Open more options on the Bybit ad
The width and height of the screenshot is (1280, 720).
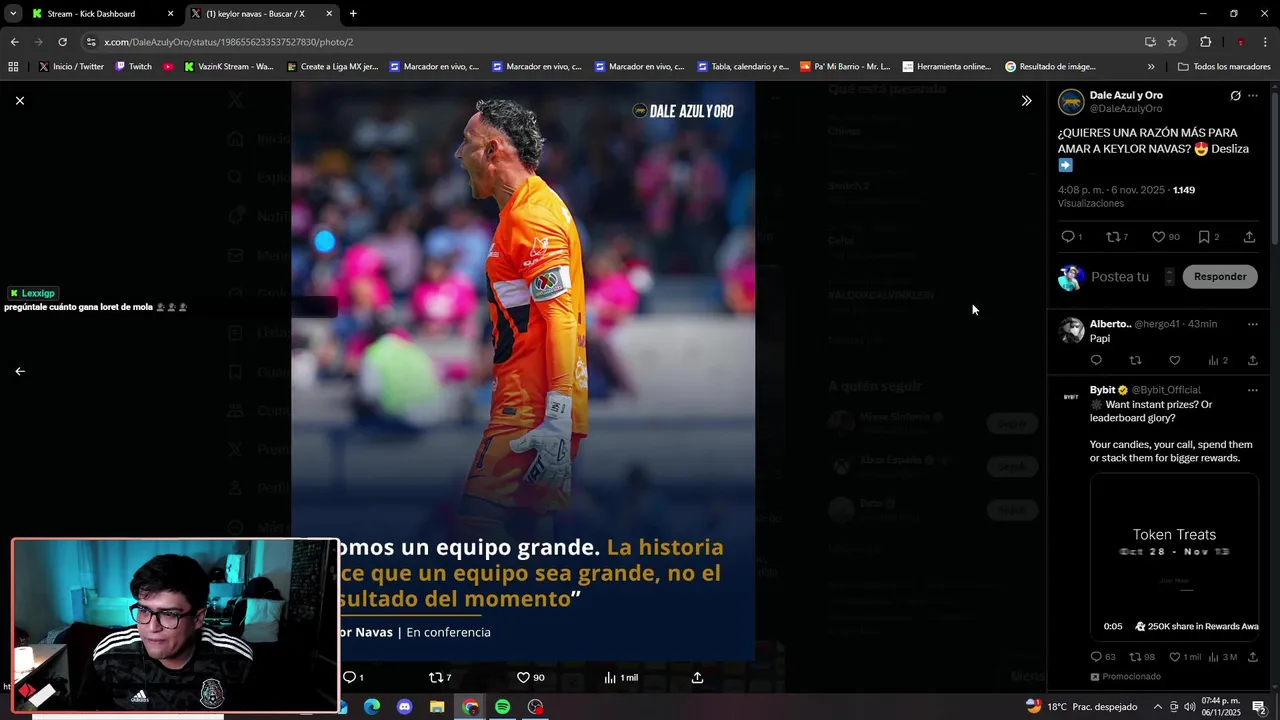pos(1253,390)
